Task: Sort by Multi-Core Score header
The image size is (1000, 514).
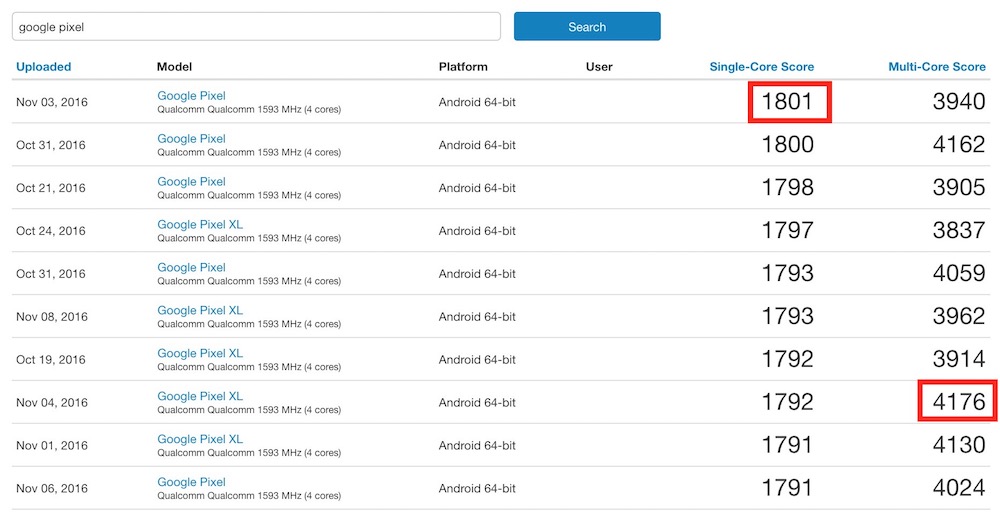Action: 936,67
